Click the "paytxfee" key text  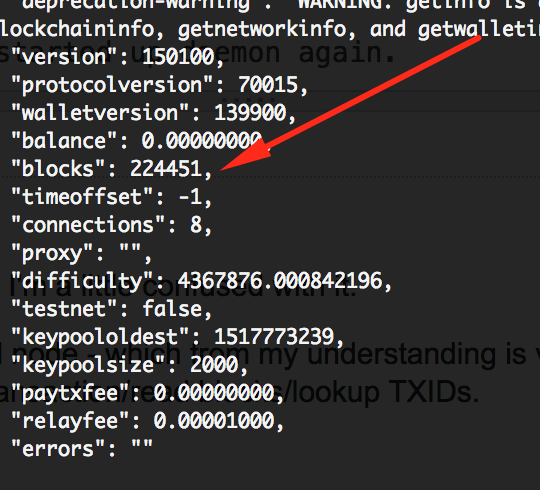click(x=70, y=394)
